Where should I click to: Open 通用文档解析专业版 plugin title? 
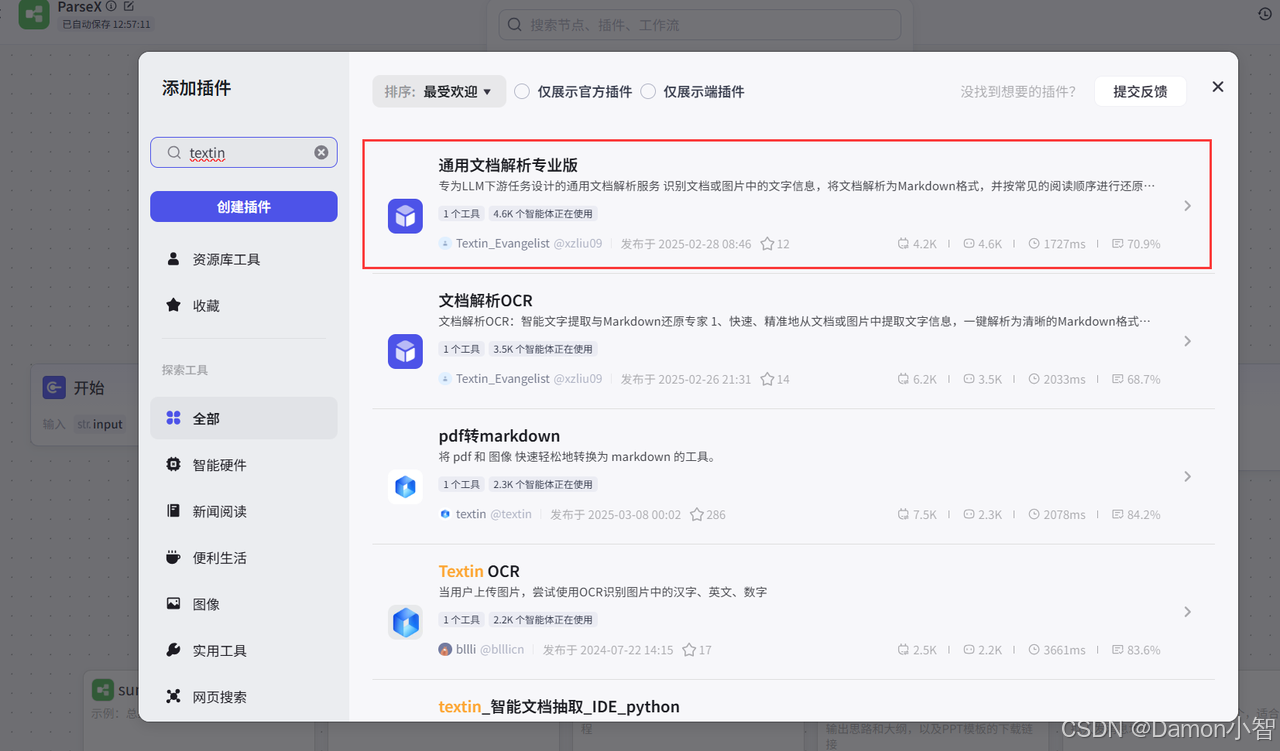pos(508,165)
